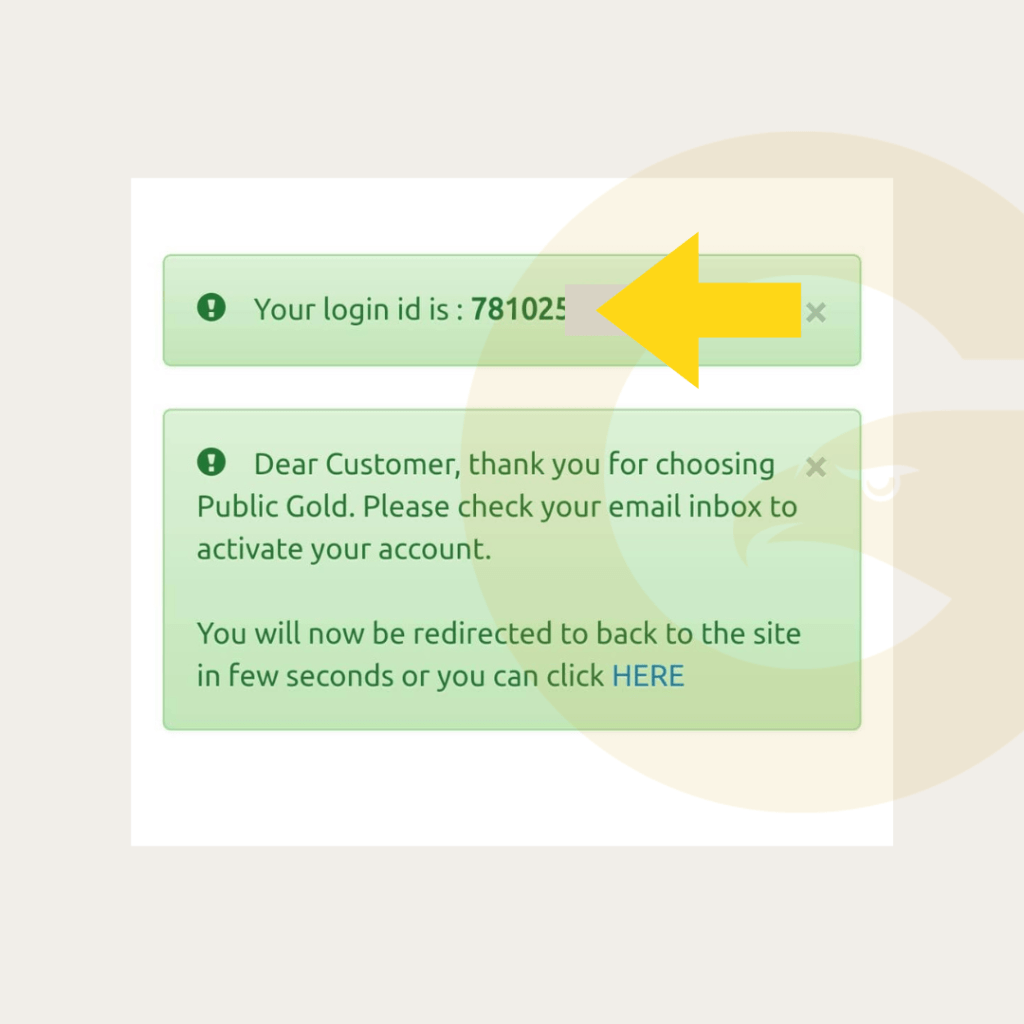The width and height of the screenshot is (1024, 1024).
Task: Click the words "Public Gold" in the message
Action: click(x=276, y=507)
